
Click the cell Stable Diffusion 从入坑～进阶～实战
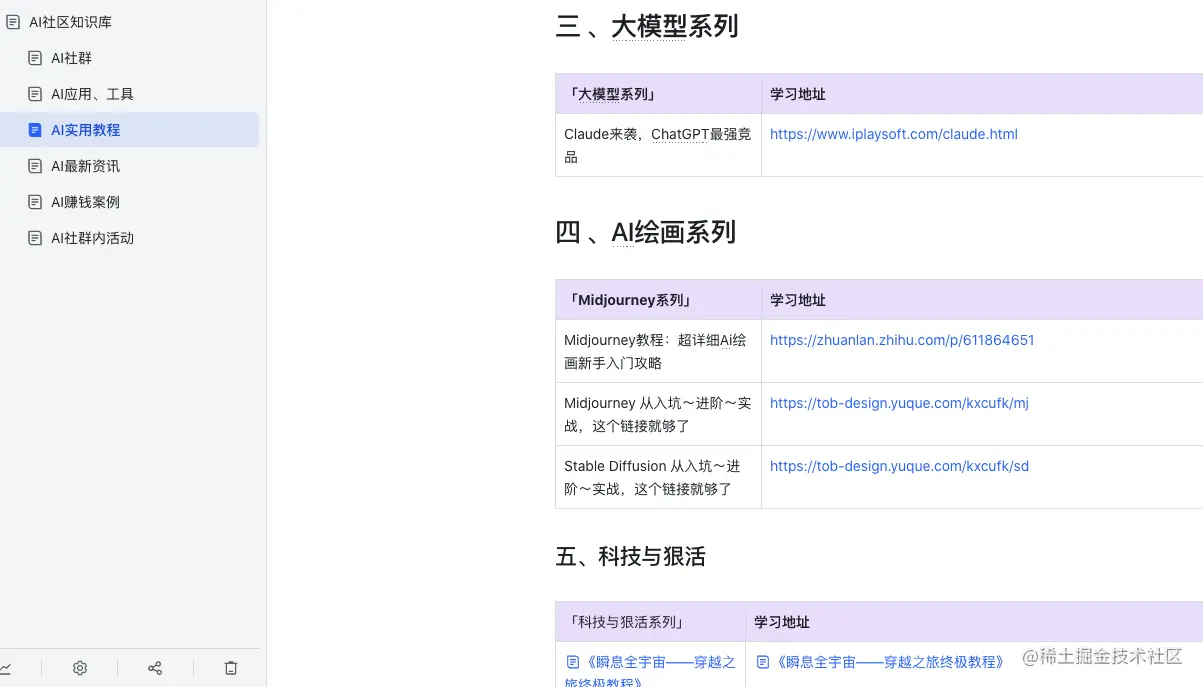[658, 477]
